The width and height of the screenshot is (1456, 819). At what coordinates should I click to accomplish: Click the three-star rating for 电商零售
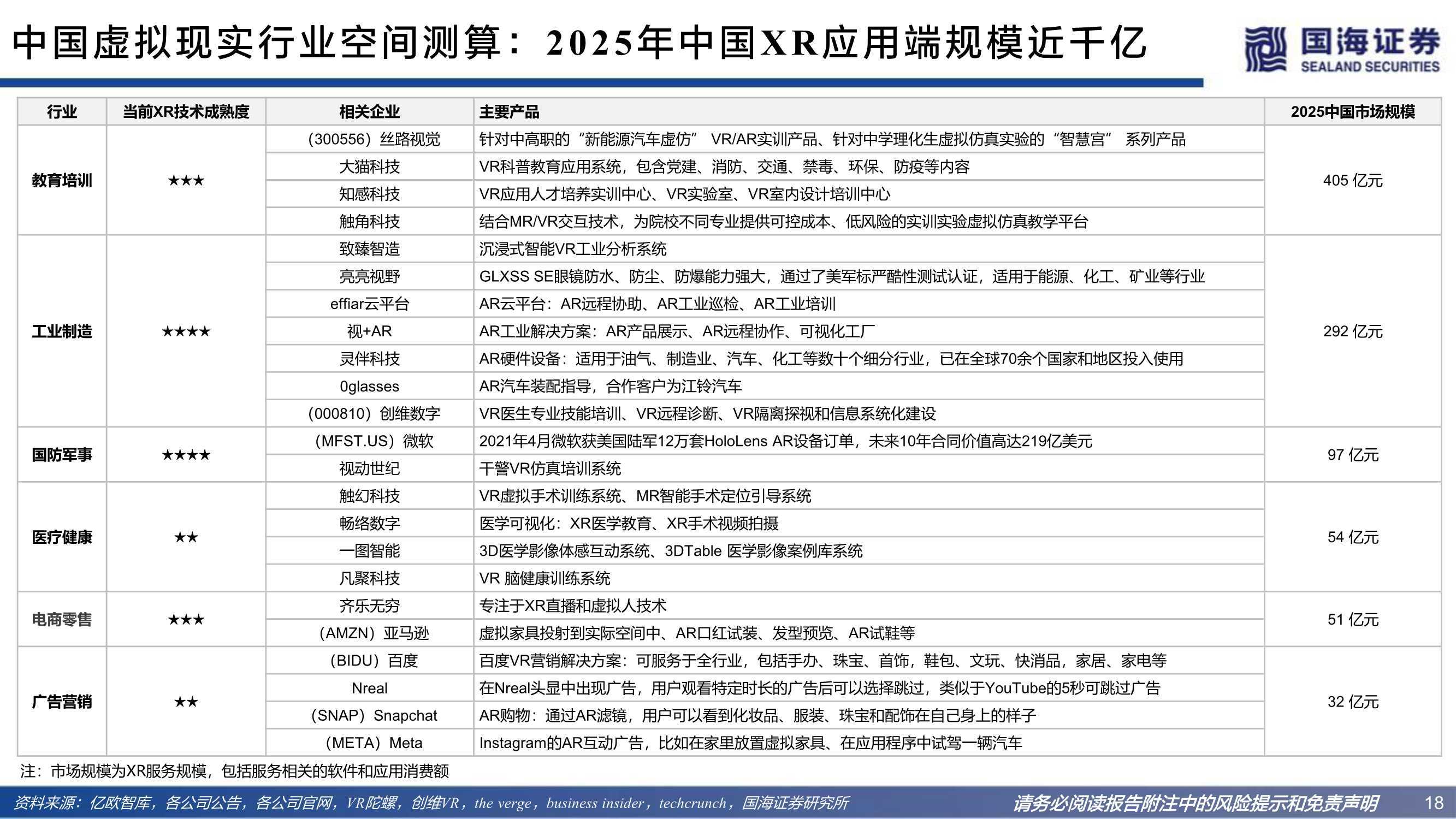click(x=186, y=620)
